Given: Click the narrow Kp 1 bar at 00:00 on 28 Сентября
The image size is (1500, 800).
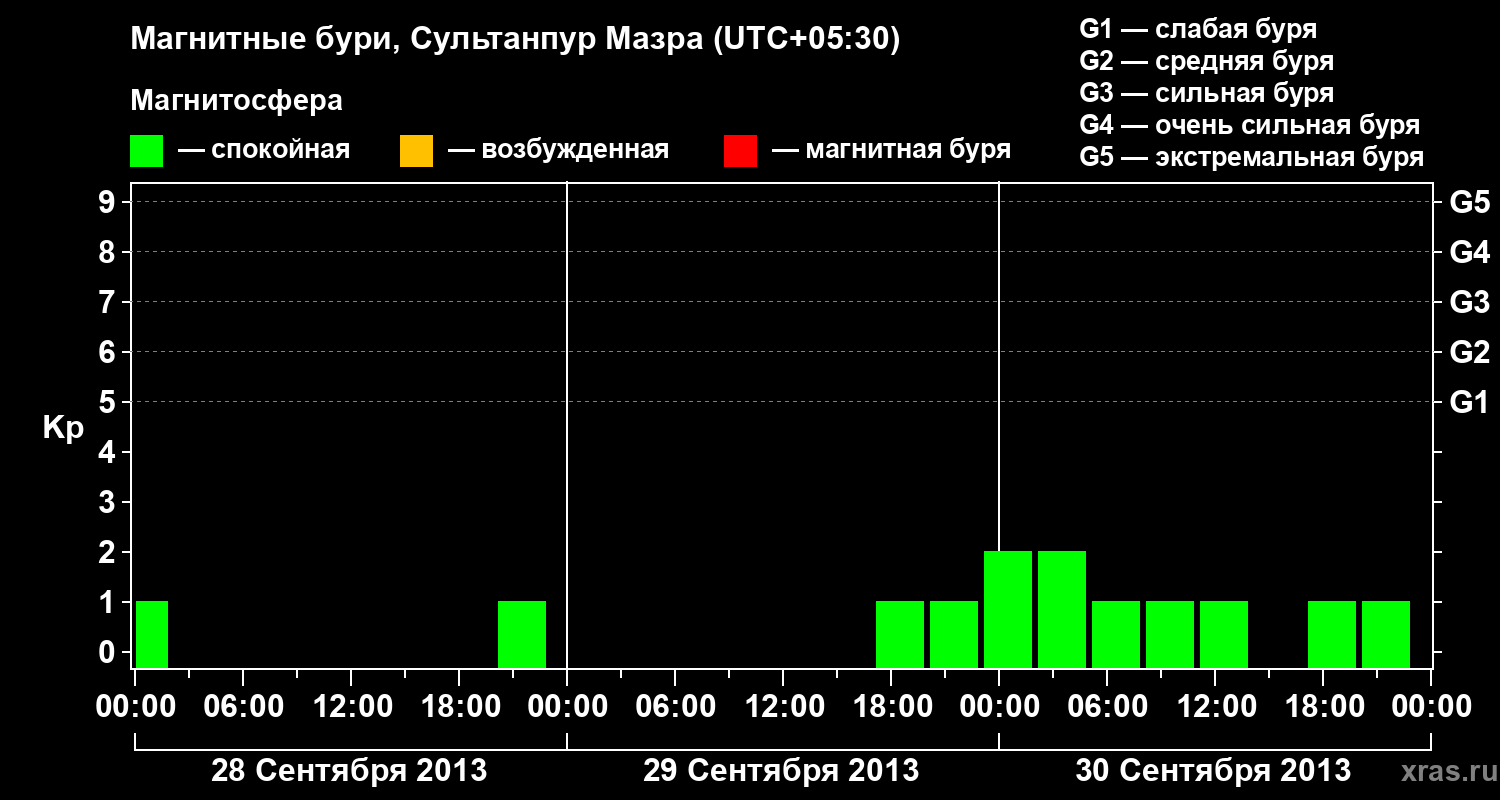Looking at the screenshot, I should pos(152,634).
